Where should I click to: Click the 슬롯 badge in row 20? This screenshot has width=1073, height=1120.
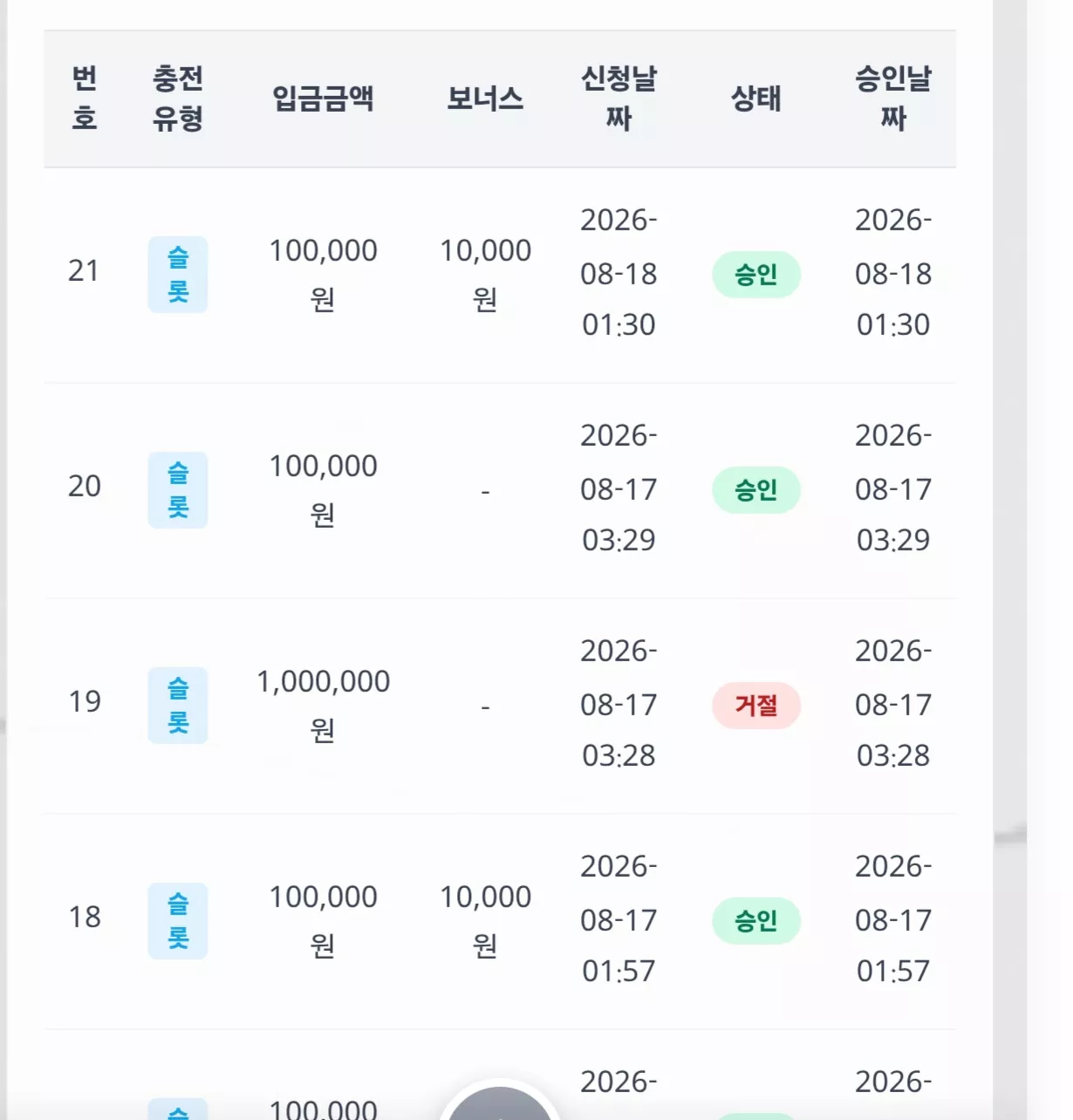coord(178,489)
